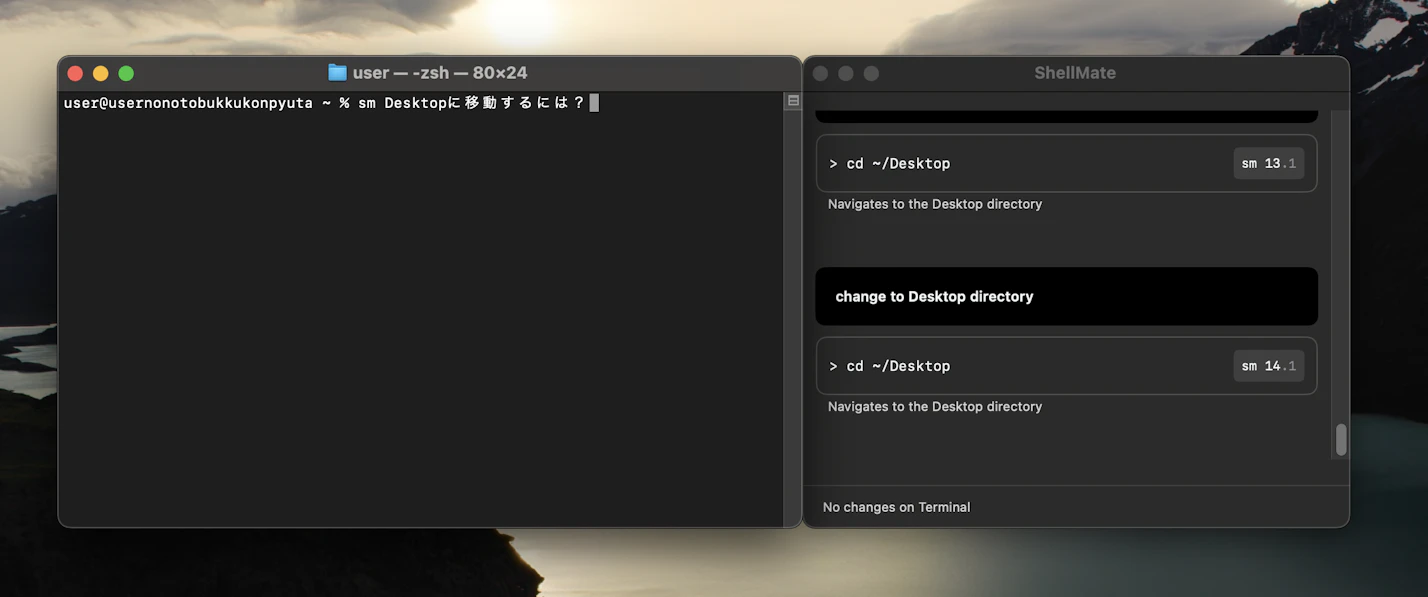Click ShellMate's inactive traffic light icons
The width and height of the screenshot is (1428, 597).
pos(845,72)
